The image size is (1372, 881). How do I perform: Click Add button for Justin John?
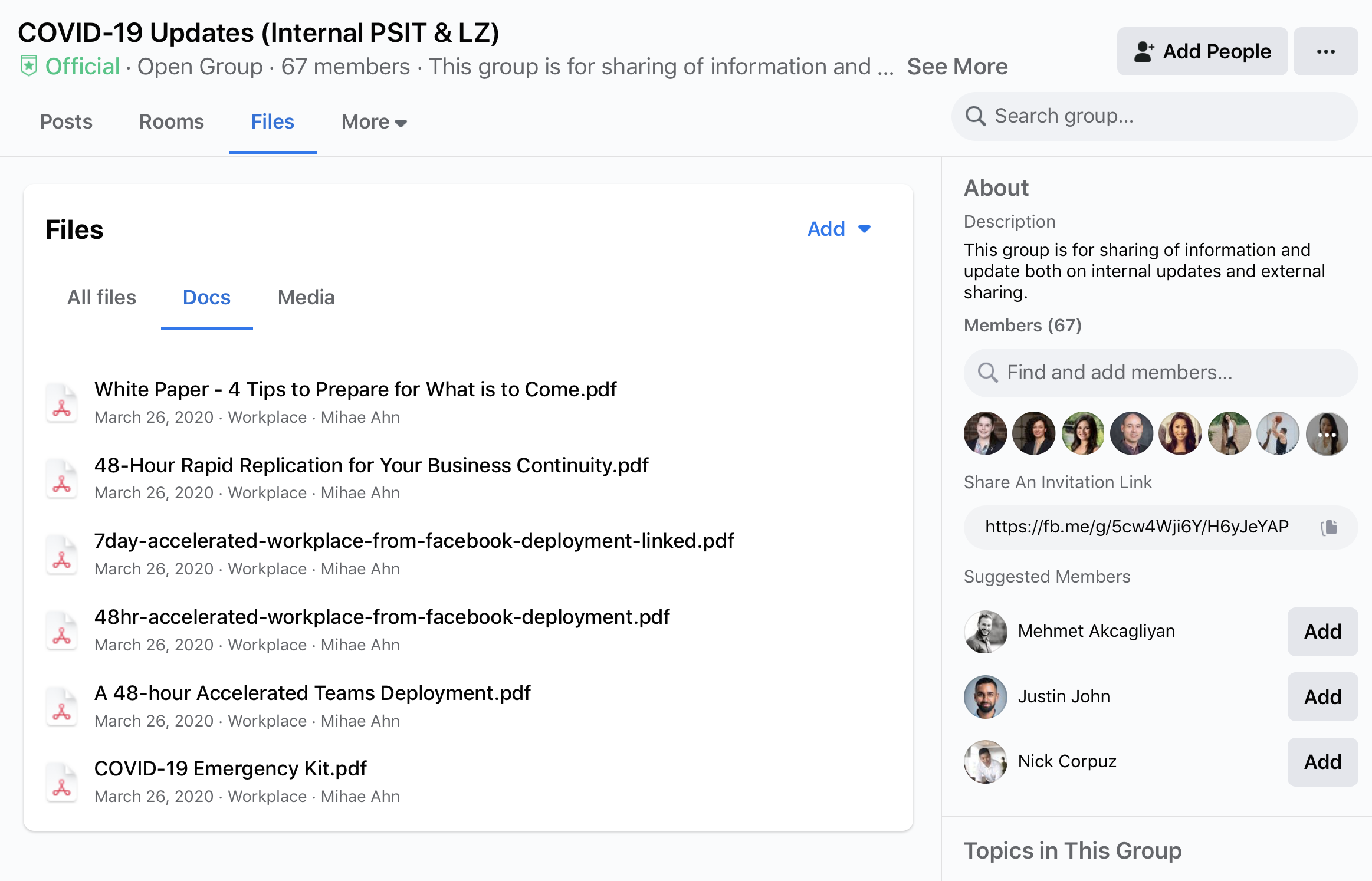pyautogui.click(x=1321, y=696)
